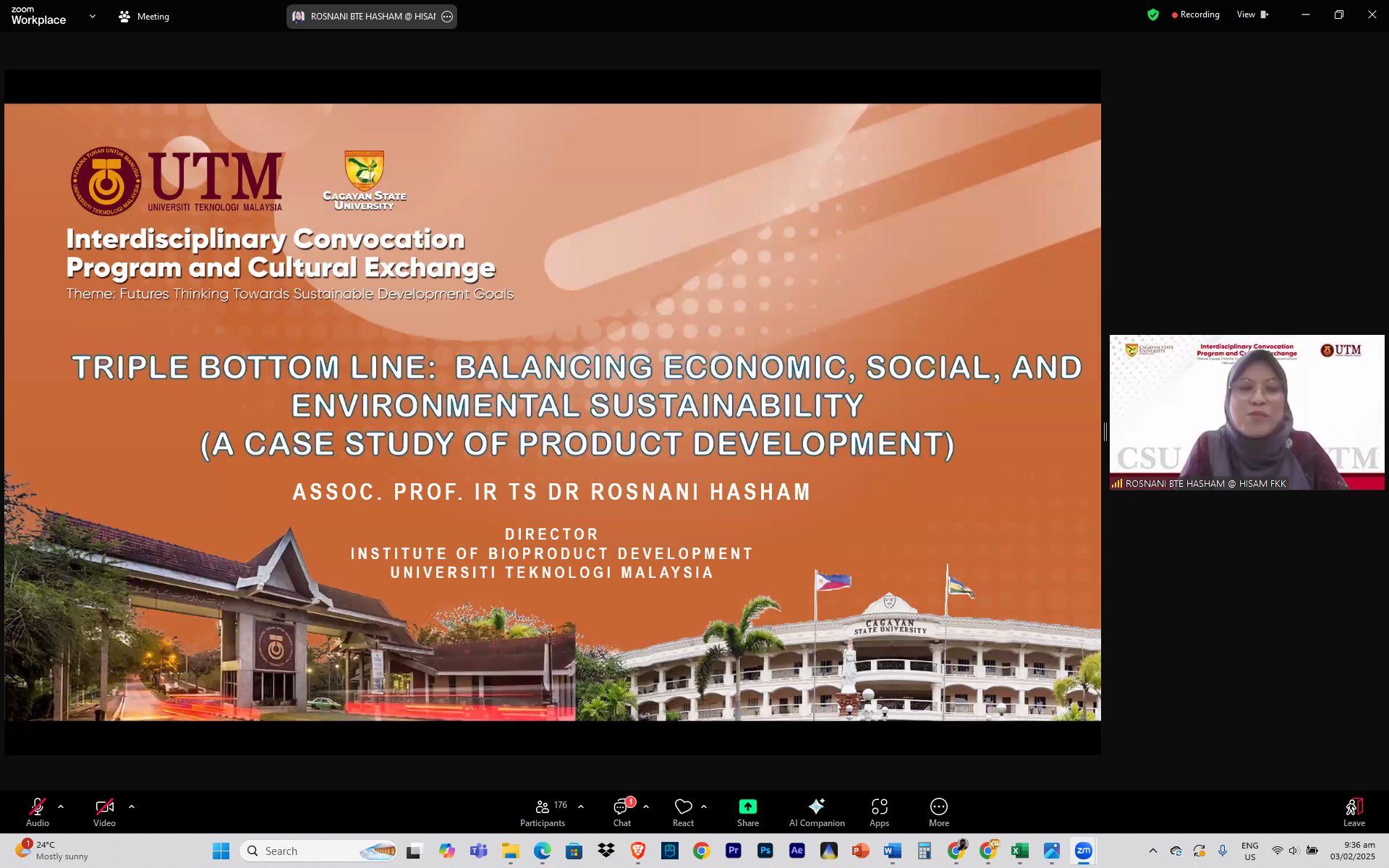The height and width of the screenshot is (868, 1389).
Task: Expand the Chat options caret
Action: 646,807
